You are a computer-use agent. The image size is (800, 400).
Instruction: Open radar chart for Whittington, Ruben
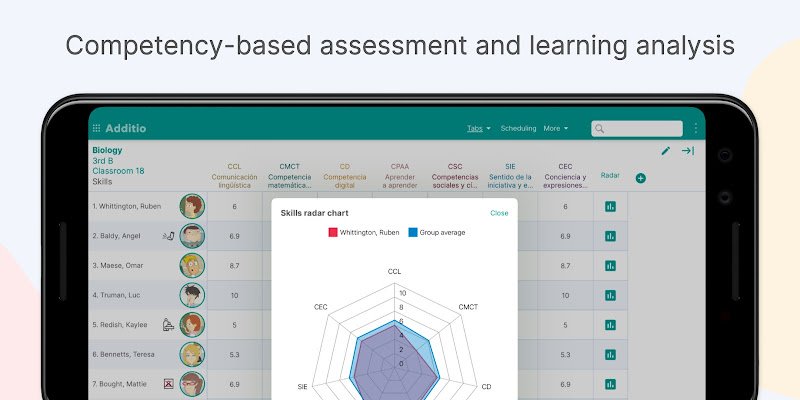[x=610, y=207]
